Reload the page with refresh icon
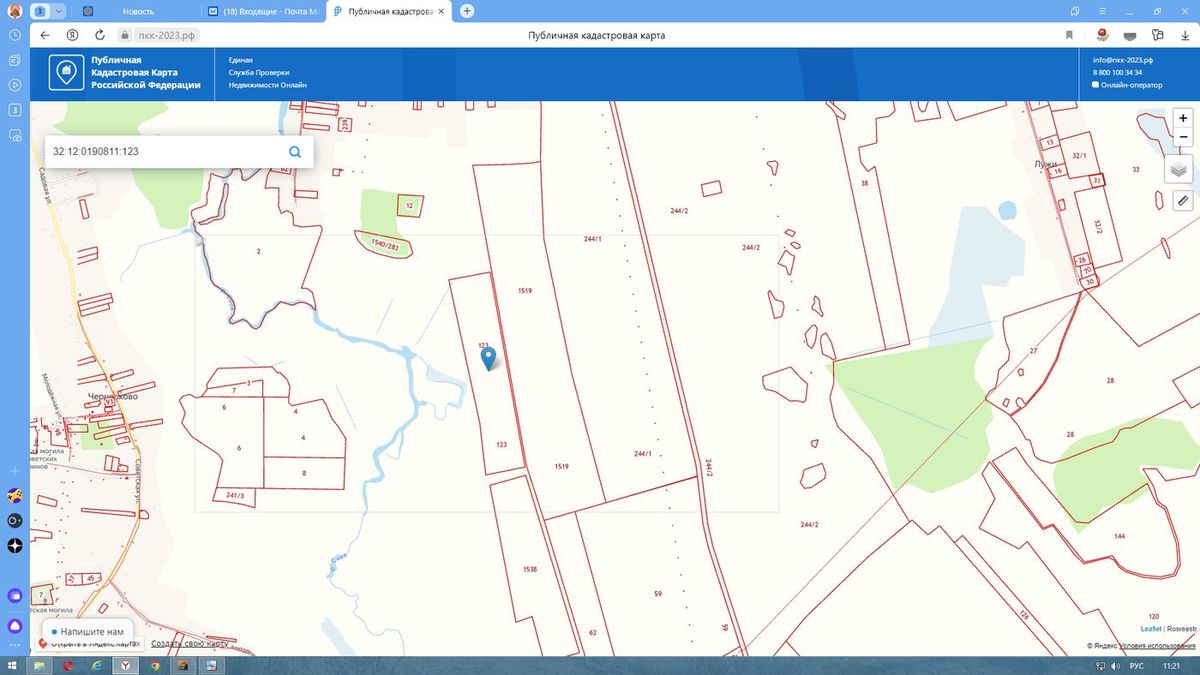Image resolution: width=1200 pixels, height=675 pixels. tap(100, 35)
